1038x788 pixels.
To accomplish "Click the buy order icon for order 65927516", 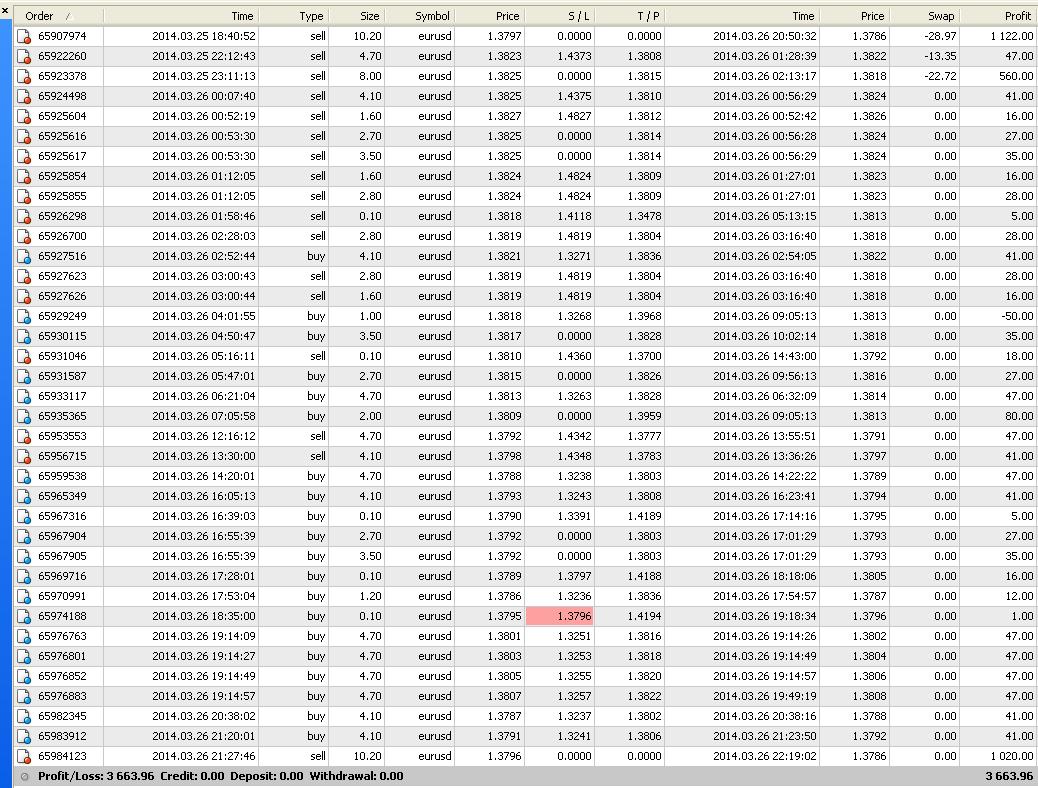I will coord(24,256).
